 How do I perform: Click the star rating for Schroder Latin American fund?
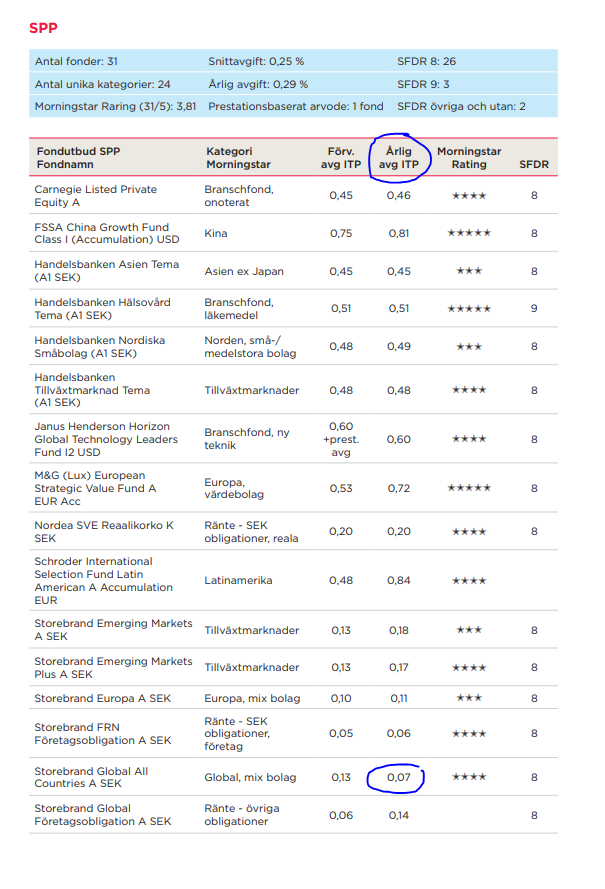tap(469, 581)
